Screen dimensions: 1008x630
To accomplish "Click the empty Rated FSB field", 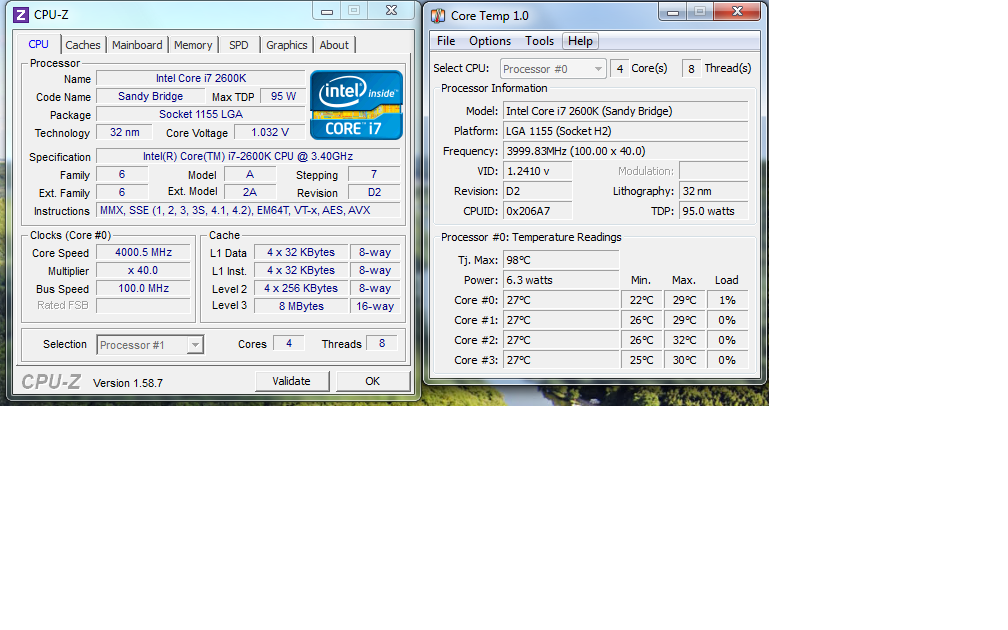I will (x=143, y=305).
